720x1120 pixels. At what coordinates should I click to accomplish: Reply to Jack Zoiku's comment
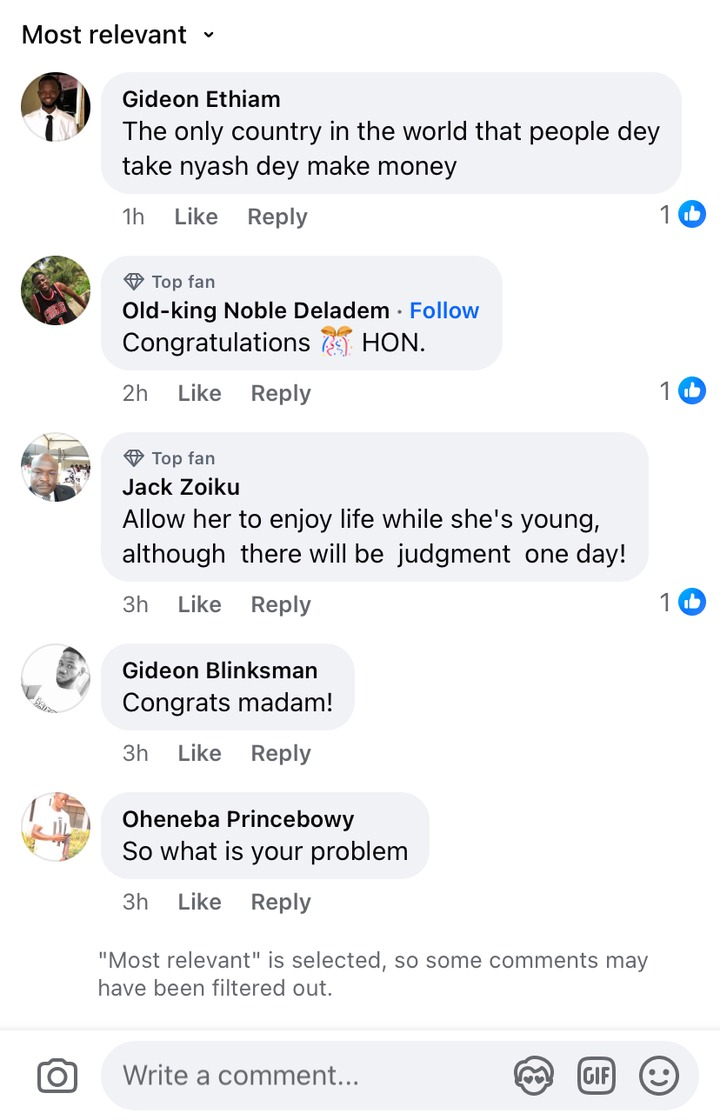click(x=280, y=605)
